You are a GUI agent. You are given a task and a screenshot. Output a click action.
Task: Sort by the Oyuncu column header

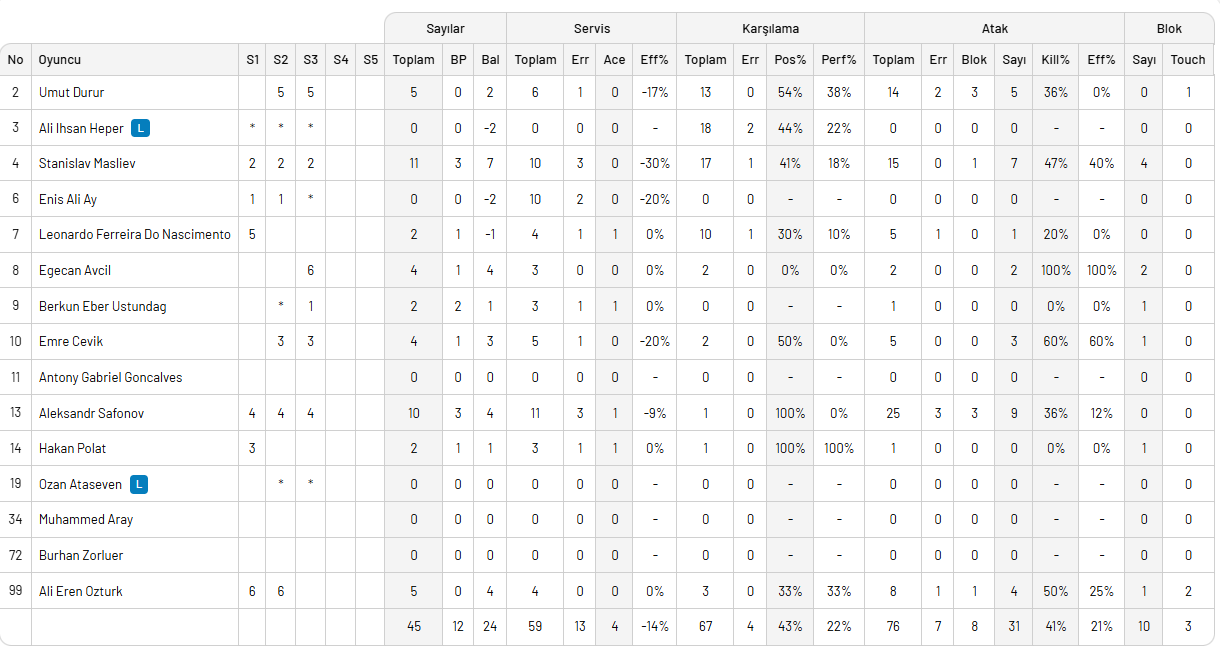click(x=60, y=60)
